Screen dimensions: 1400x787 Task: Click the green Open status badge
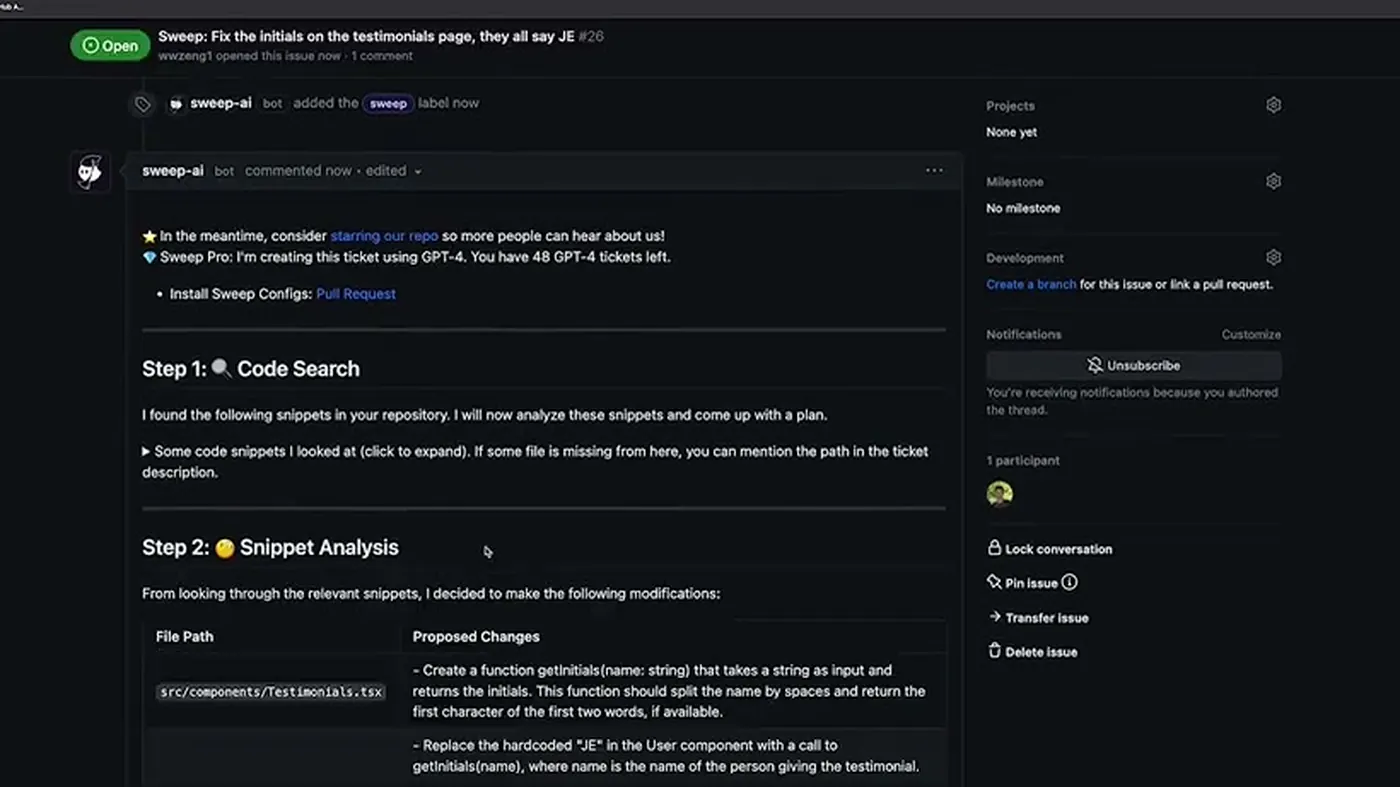pyautogui.click(x=110, y=45)
